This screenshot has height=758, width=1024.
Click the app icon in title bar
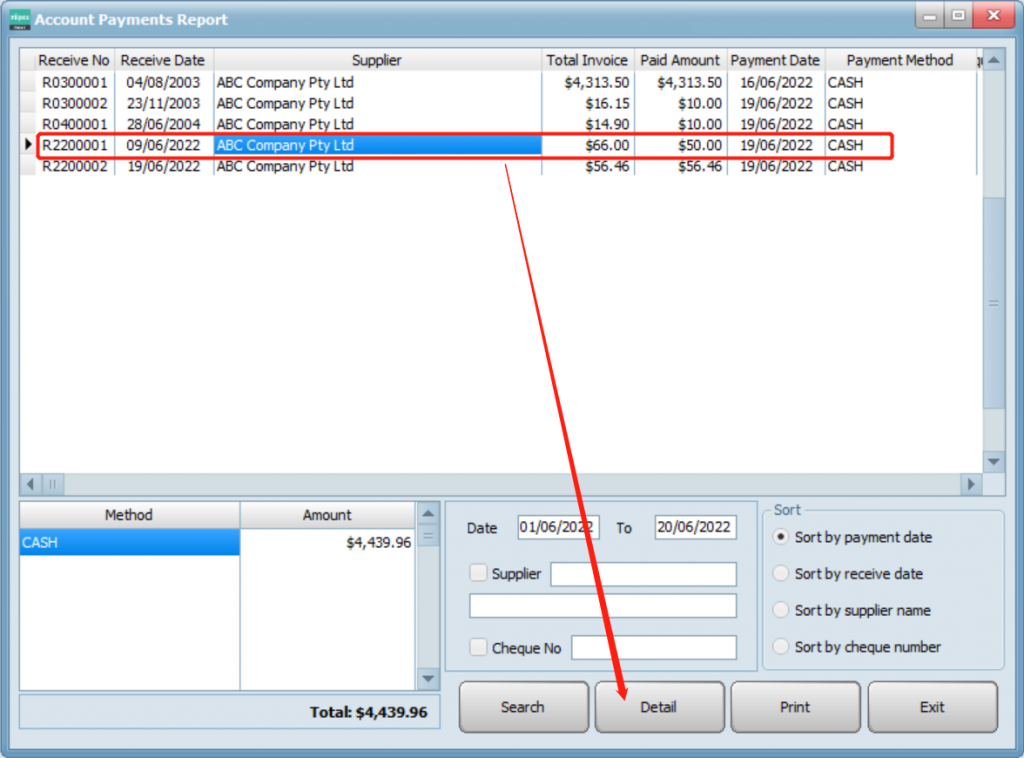19,19
